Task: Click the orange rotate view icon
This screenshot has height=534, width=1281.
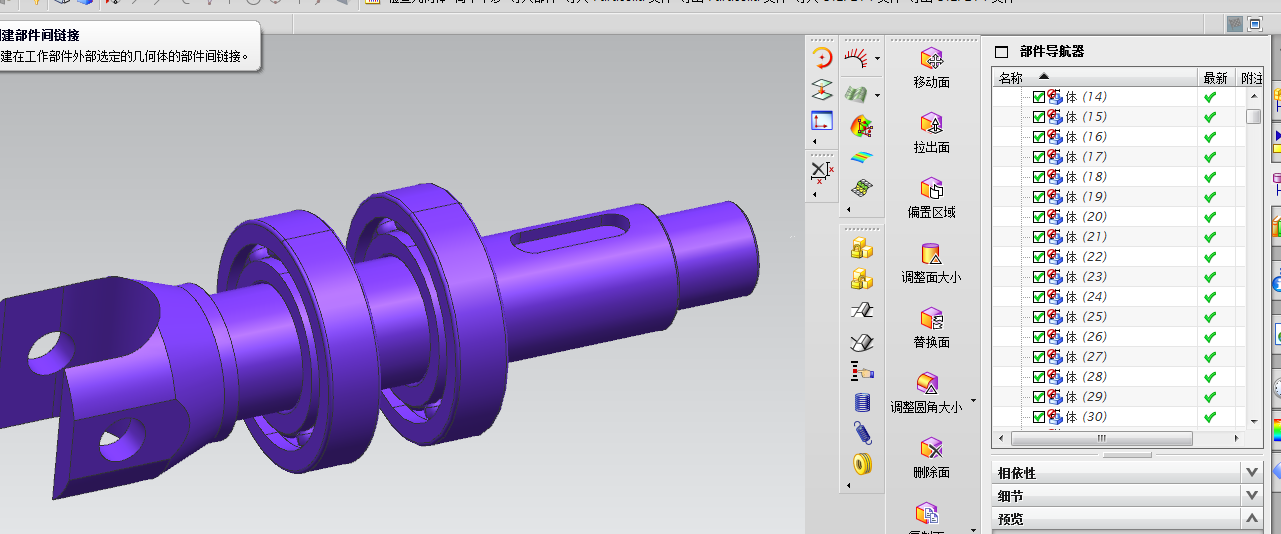Action: pos(821,58)
